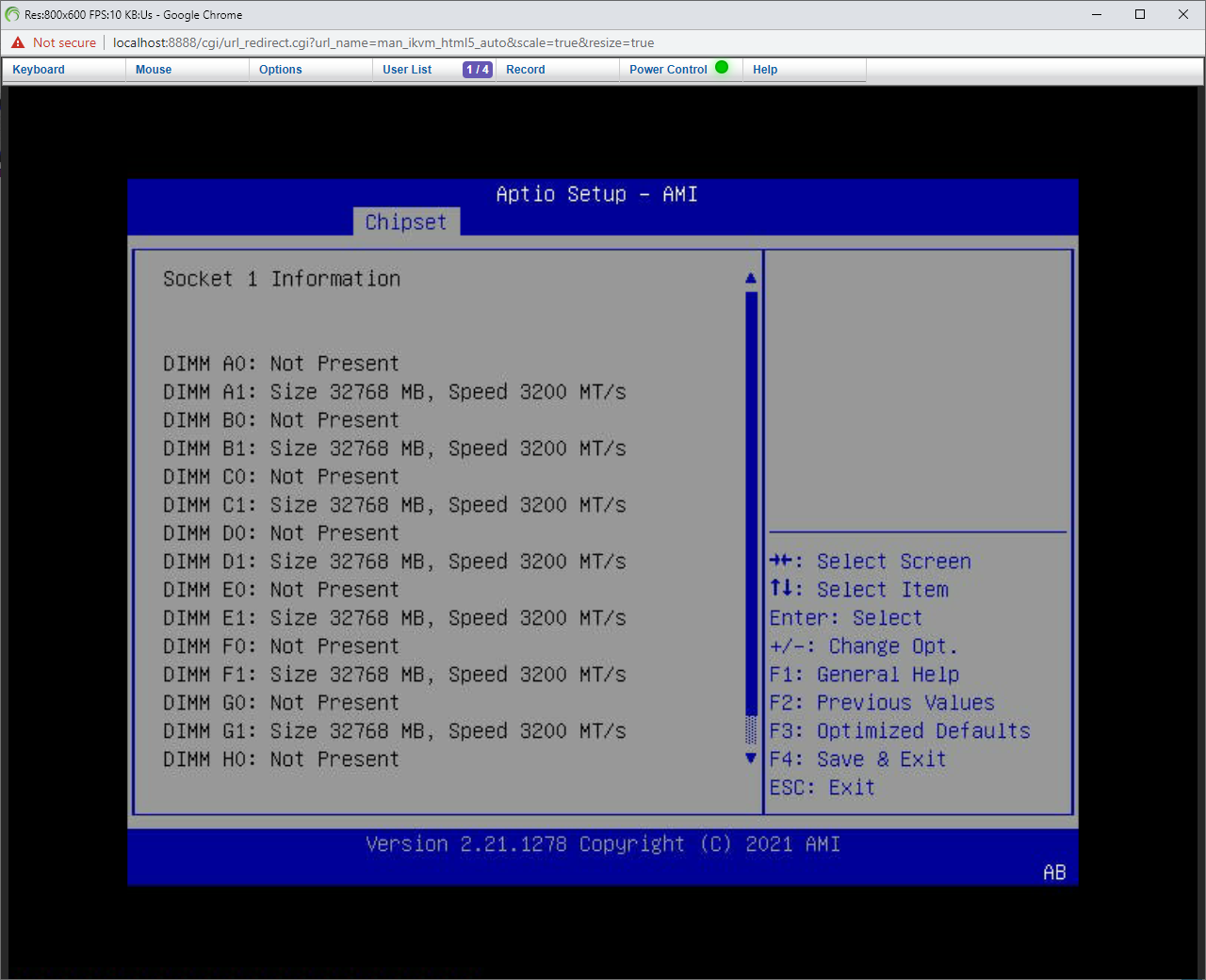Click the BIOS scrollbar up arrow
1206x980 pixels.
751,278
